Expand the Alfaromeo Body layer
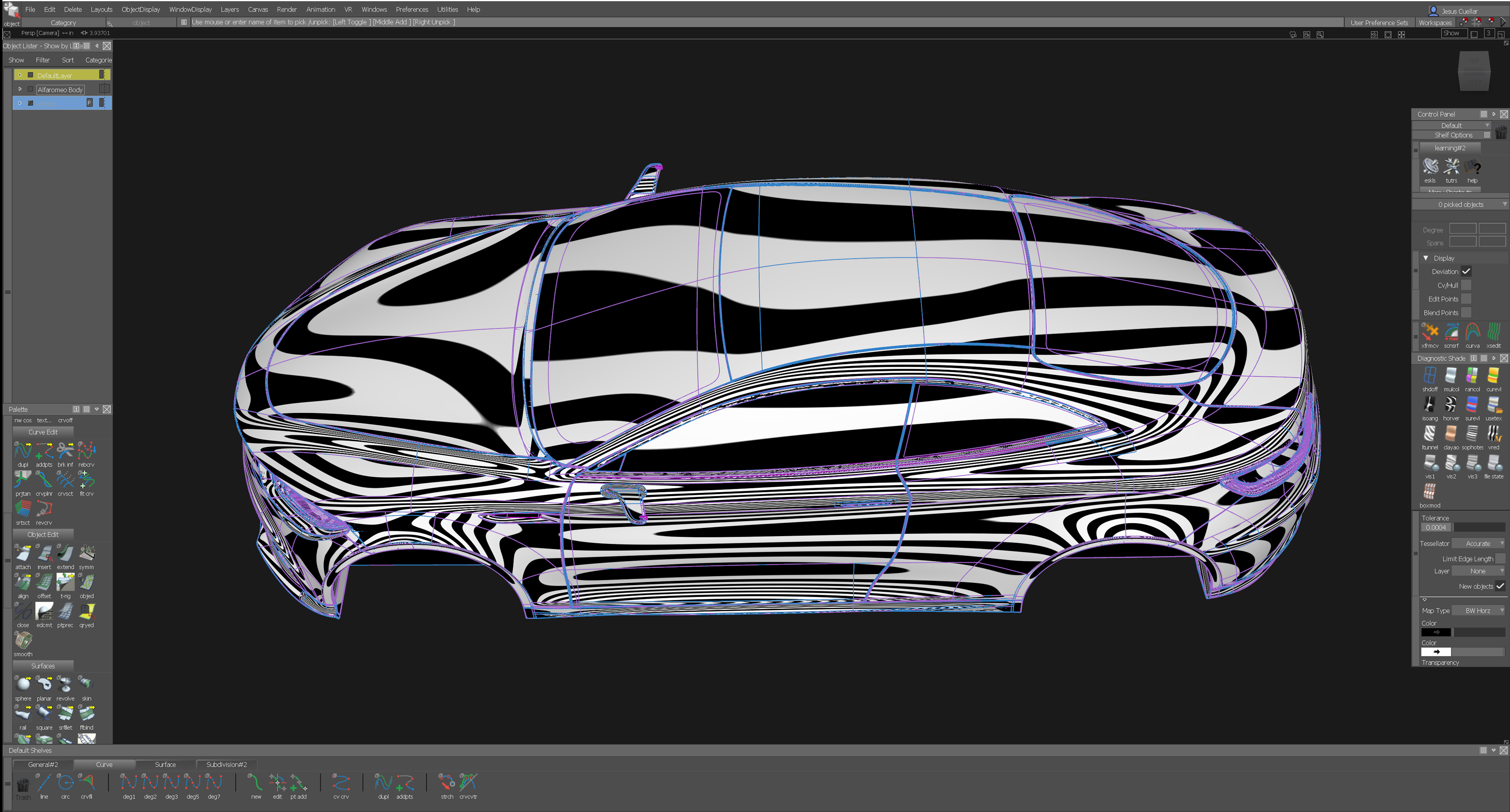Screen dimensions: 1510x812 pos(20,89)
